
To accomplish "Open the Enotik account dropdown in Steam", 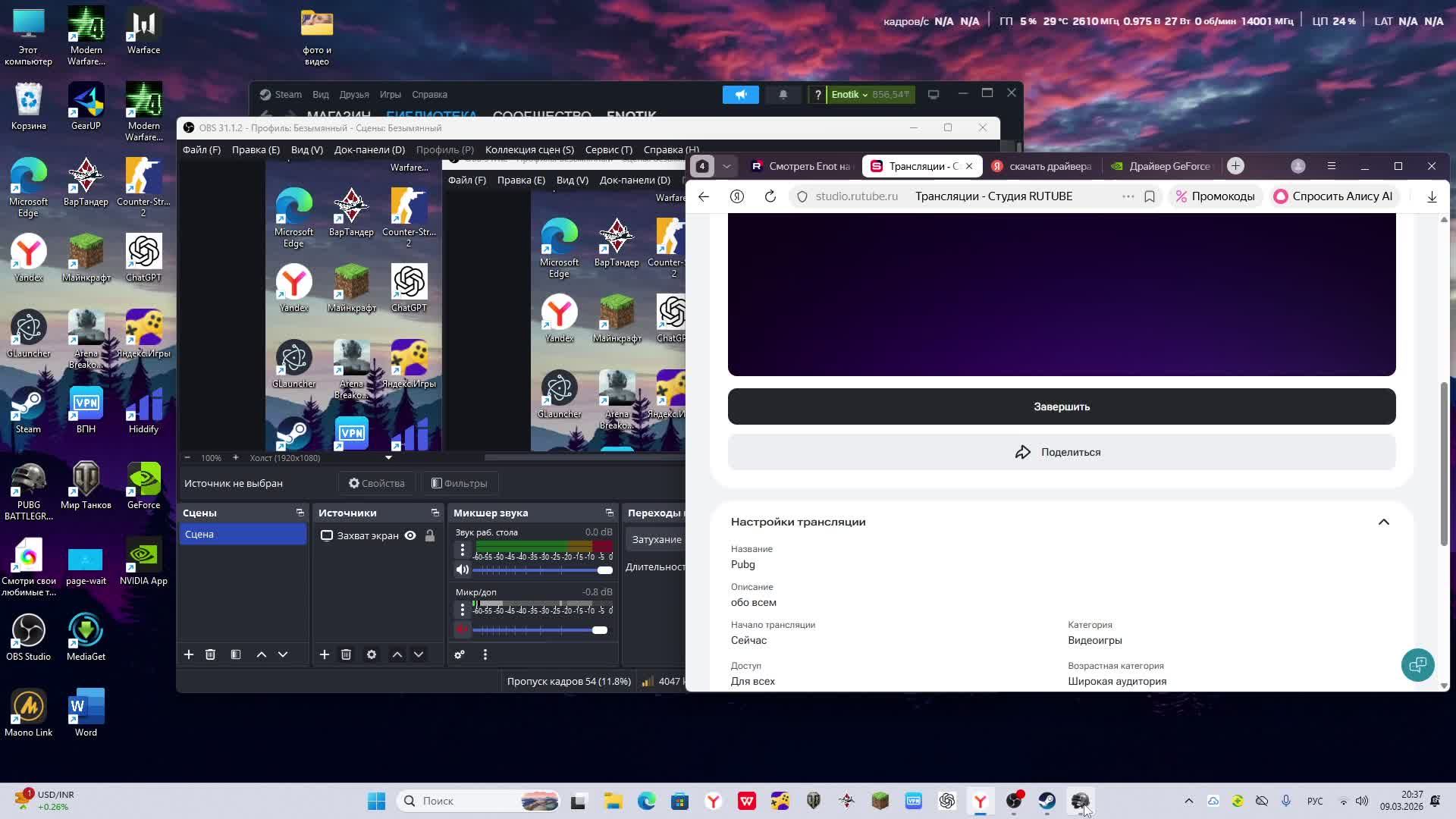I will pyautogui.click(x=849, y=95).
